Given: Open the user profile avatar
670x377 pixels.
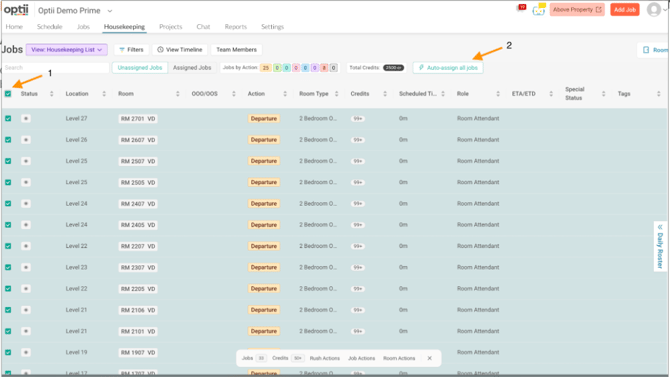Looking at the screenshot, I should 654,9.
